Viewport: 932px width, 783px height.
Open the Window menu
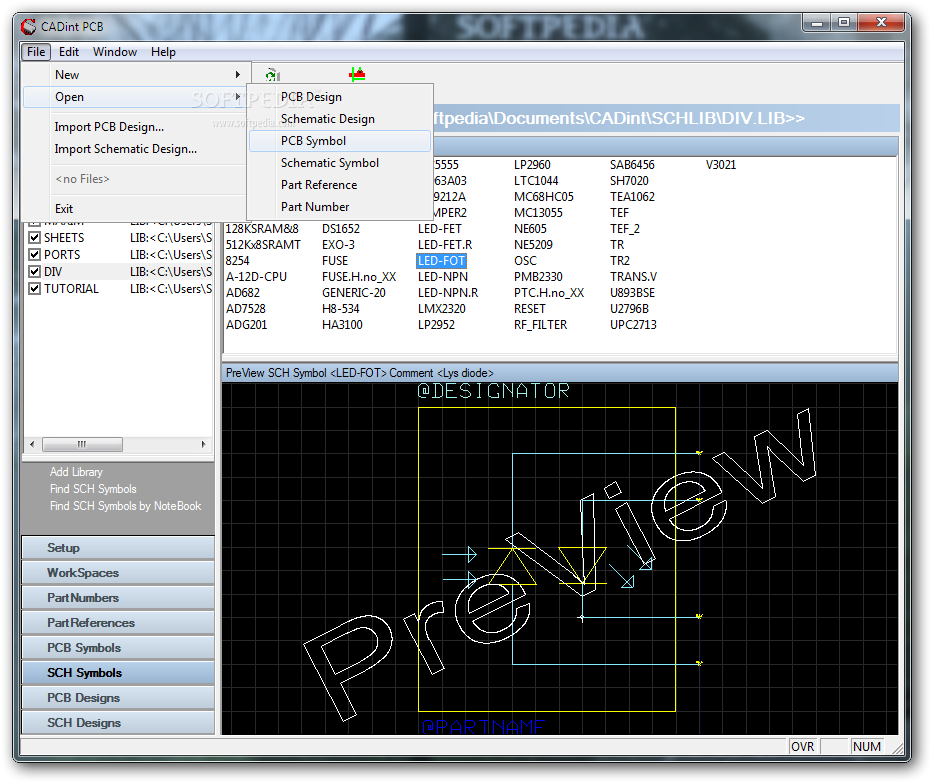[115, 52]
